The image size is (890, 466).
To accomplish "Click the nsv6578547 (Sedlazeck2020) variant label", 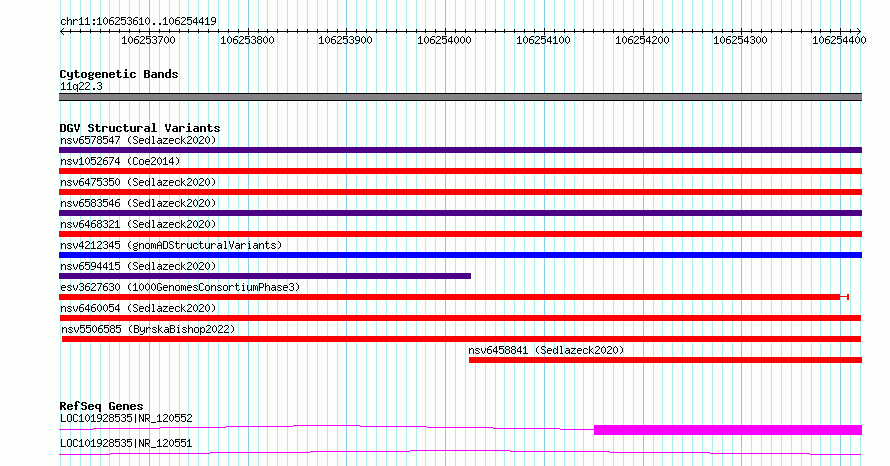I will (138, 140).
